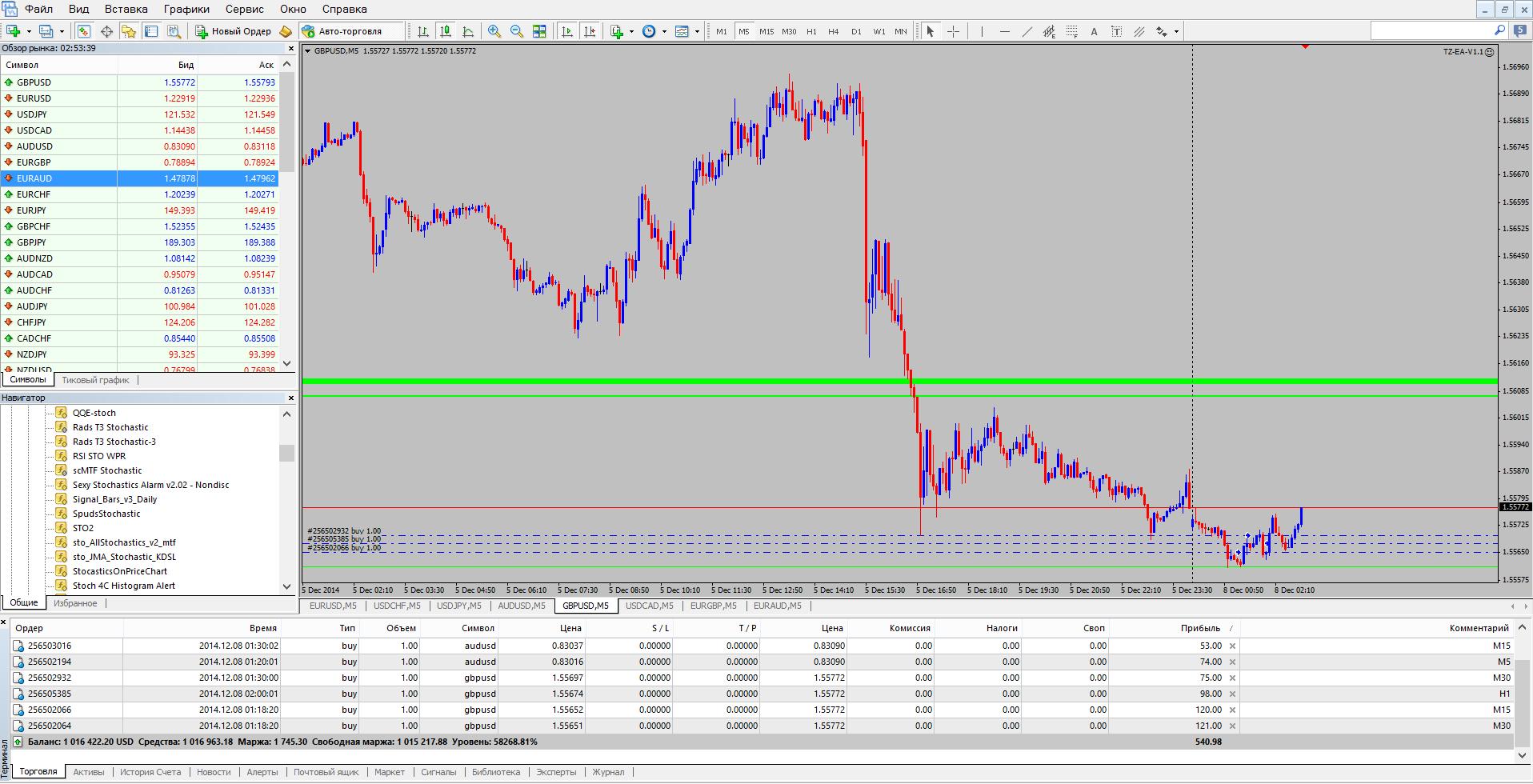The height and width of the screenshot is (784, 1533).
Task: Open the Periods clock icon
Action: point(649,31)
